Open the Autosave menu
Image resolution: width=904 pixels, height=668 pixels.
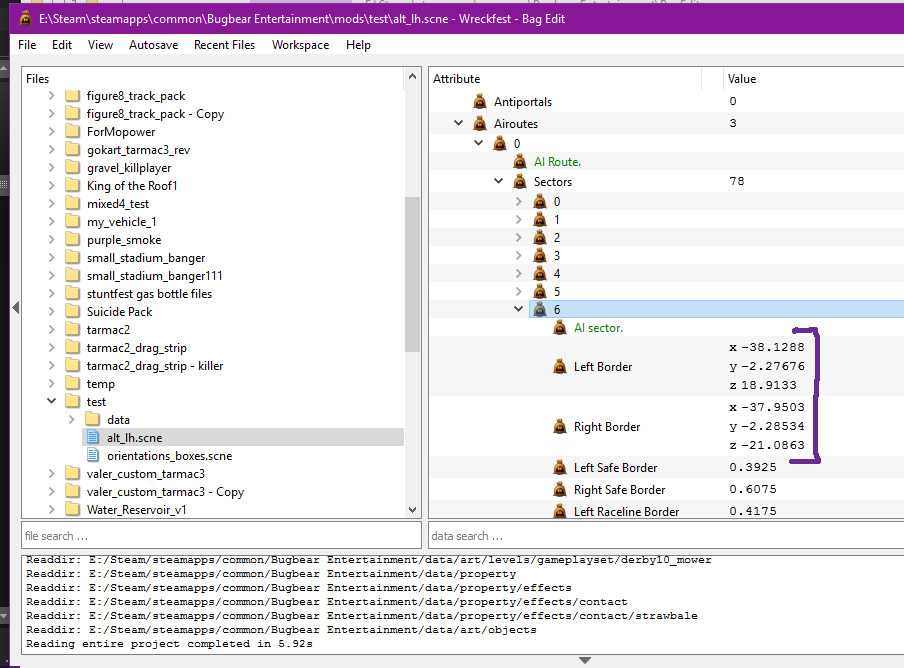(153, 45)
